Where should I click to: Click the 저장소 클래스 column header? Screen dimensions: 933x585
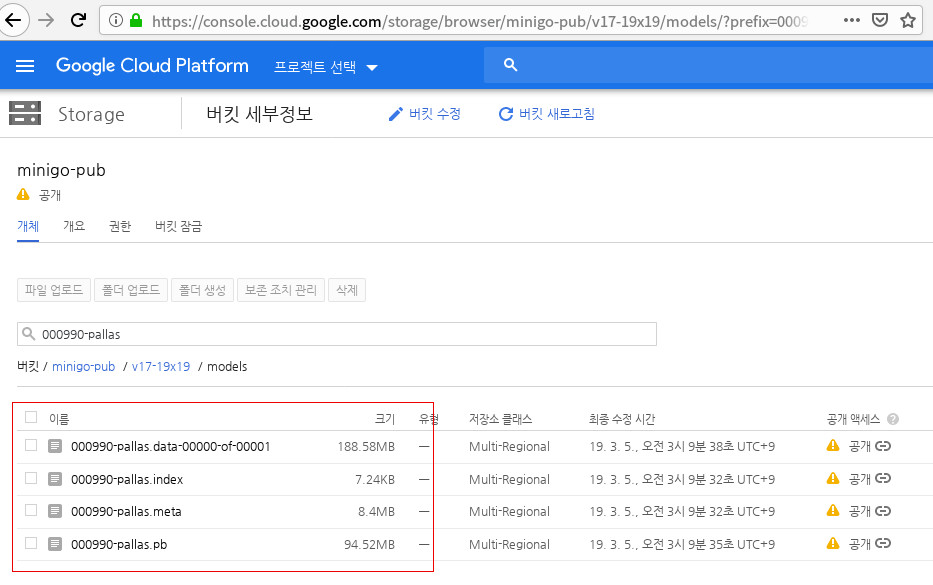click(x=500, y=419)
